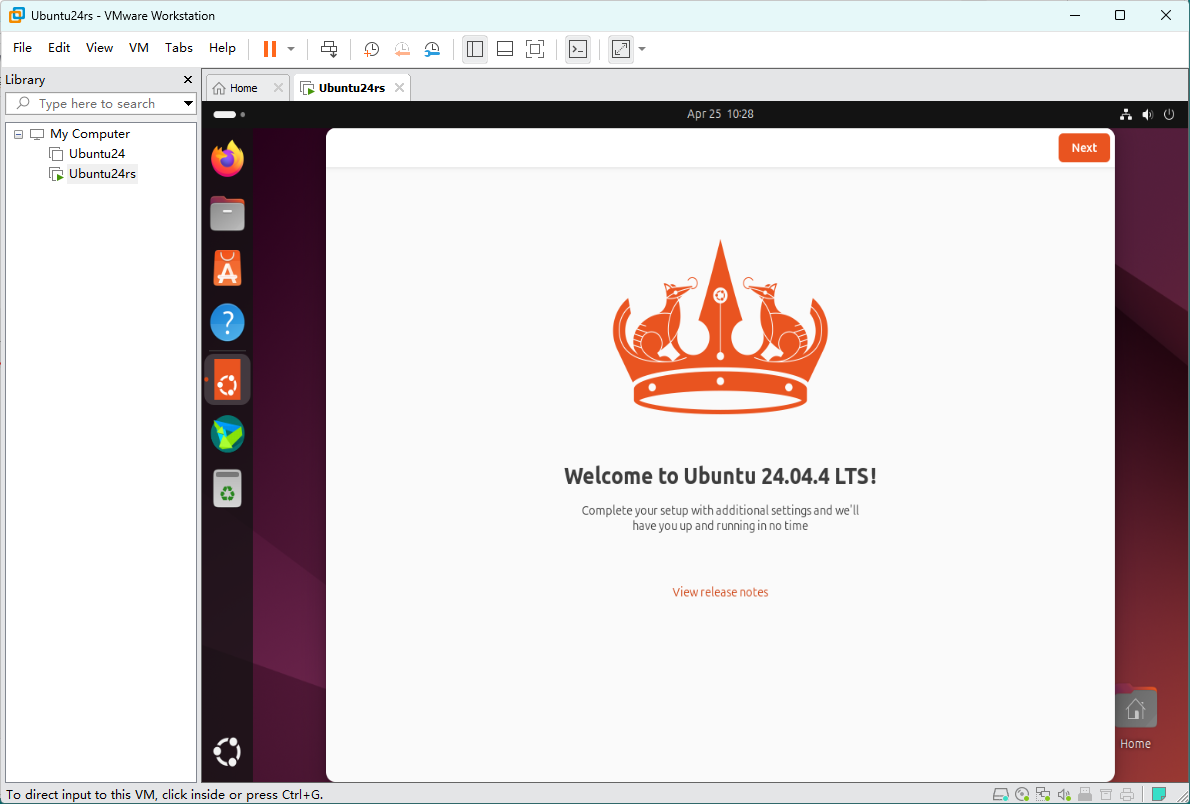Open the Edit menu

[x=59, y=48]
